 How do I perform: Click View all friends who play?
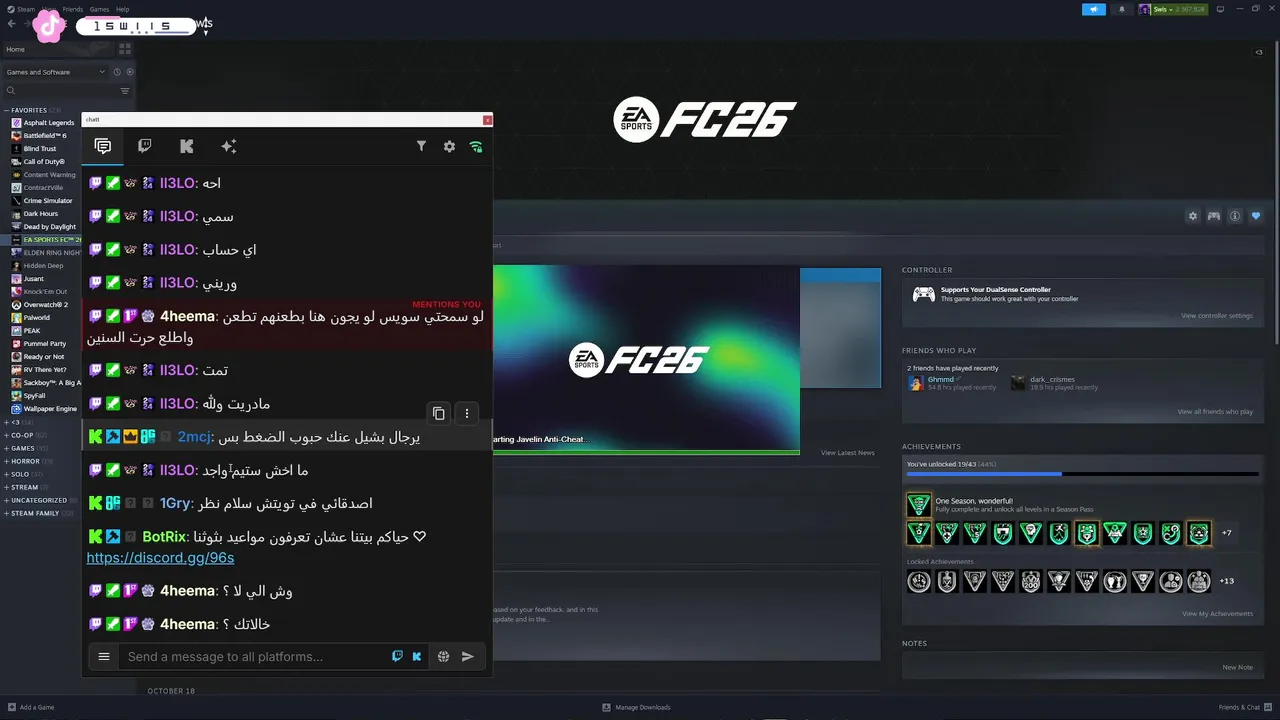pyautogui.click(x=1215, y=412)
